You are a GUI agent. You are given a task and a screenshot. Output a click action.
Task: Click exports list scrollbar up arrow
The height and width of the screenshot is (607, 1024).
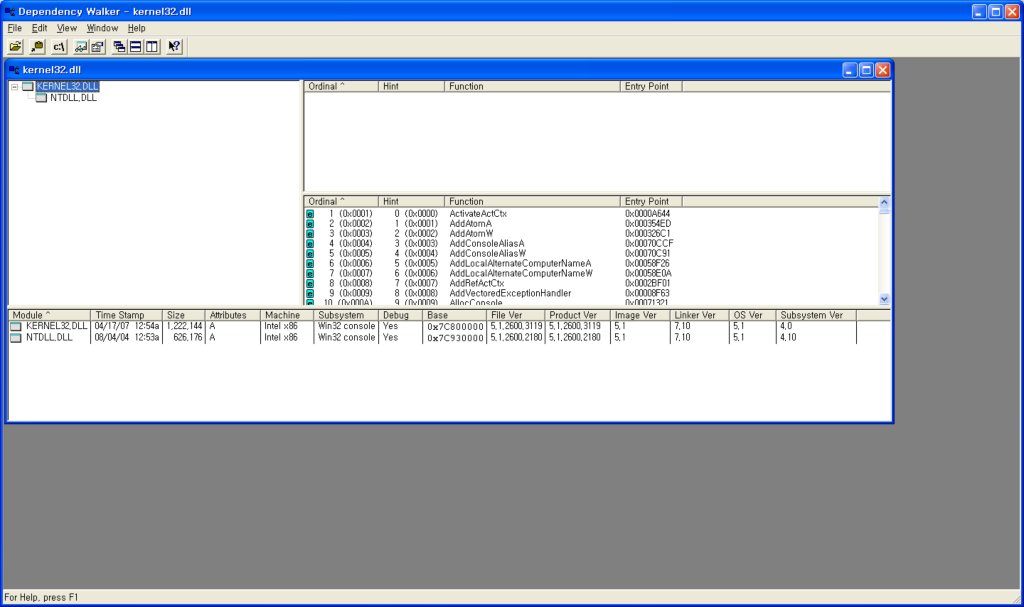click(884, 202)
